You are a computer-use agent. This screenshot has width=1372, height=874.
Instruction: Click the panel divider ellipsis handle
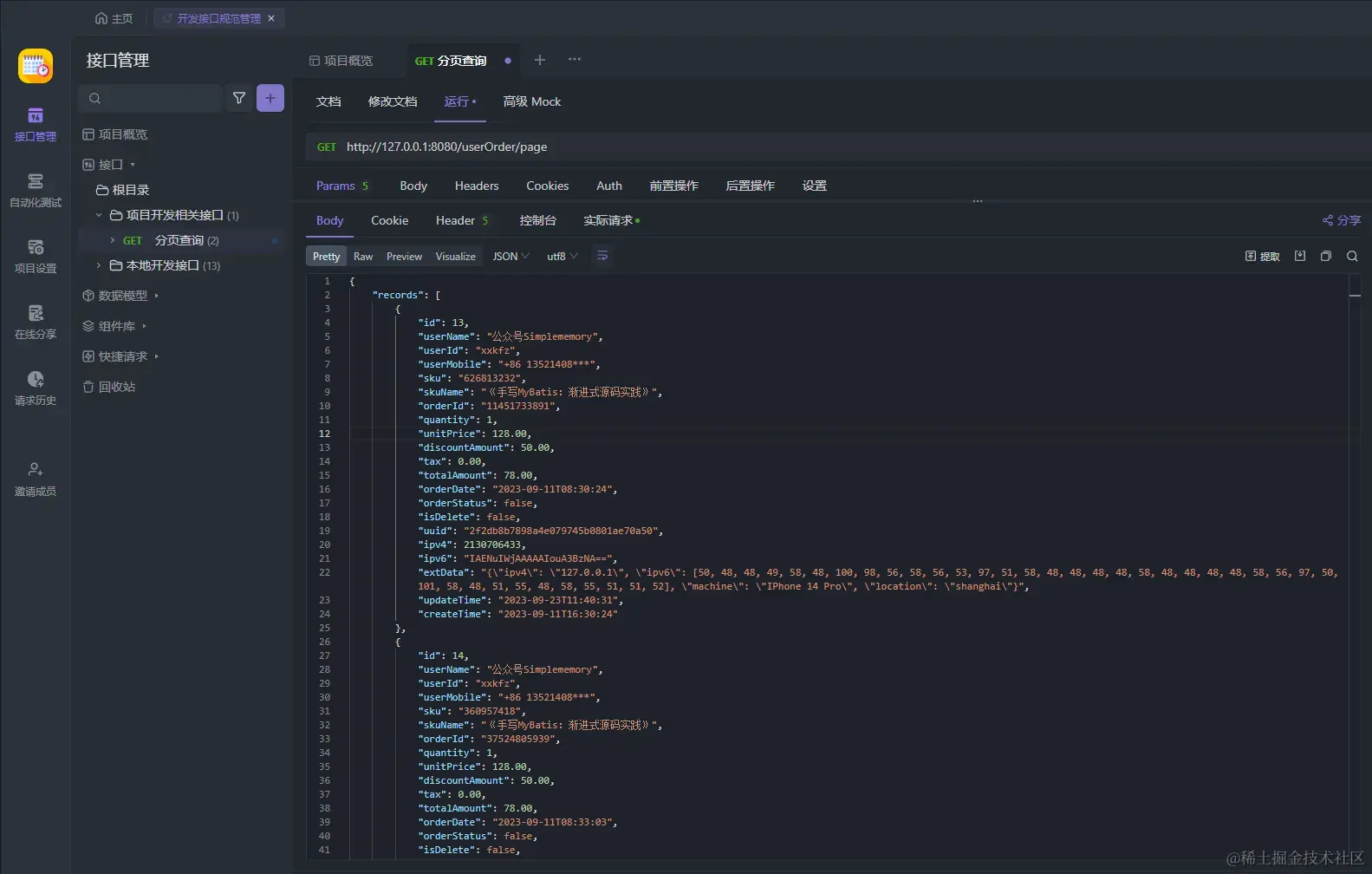[x=978, y=201]
